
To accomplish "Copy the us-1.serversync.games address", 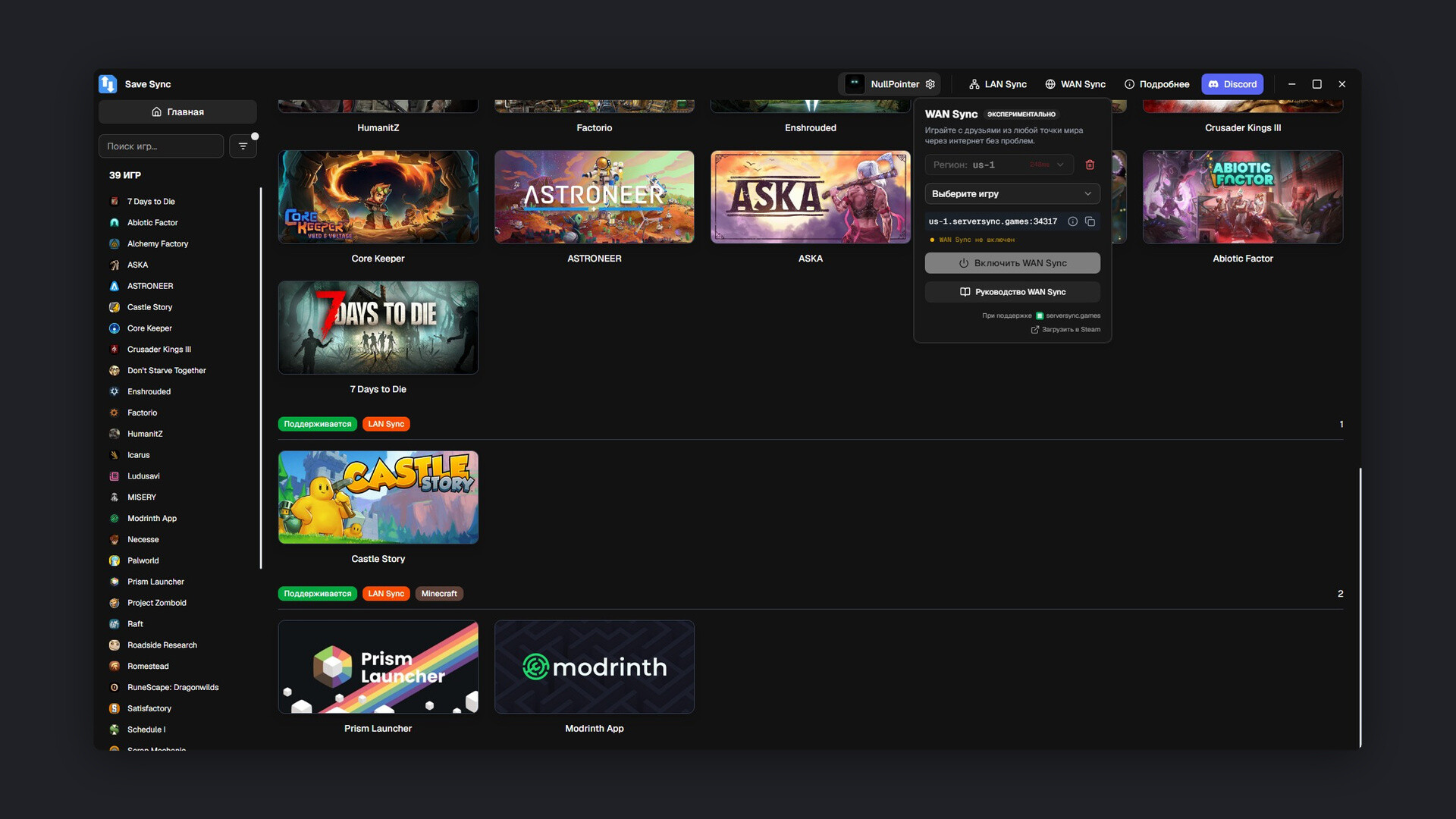I will [1090, 221].
